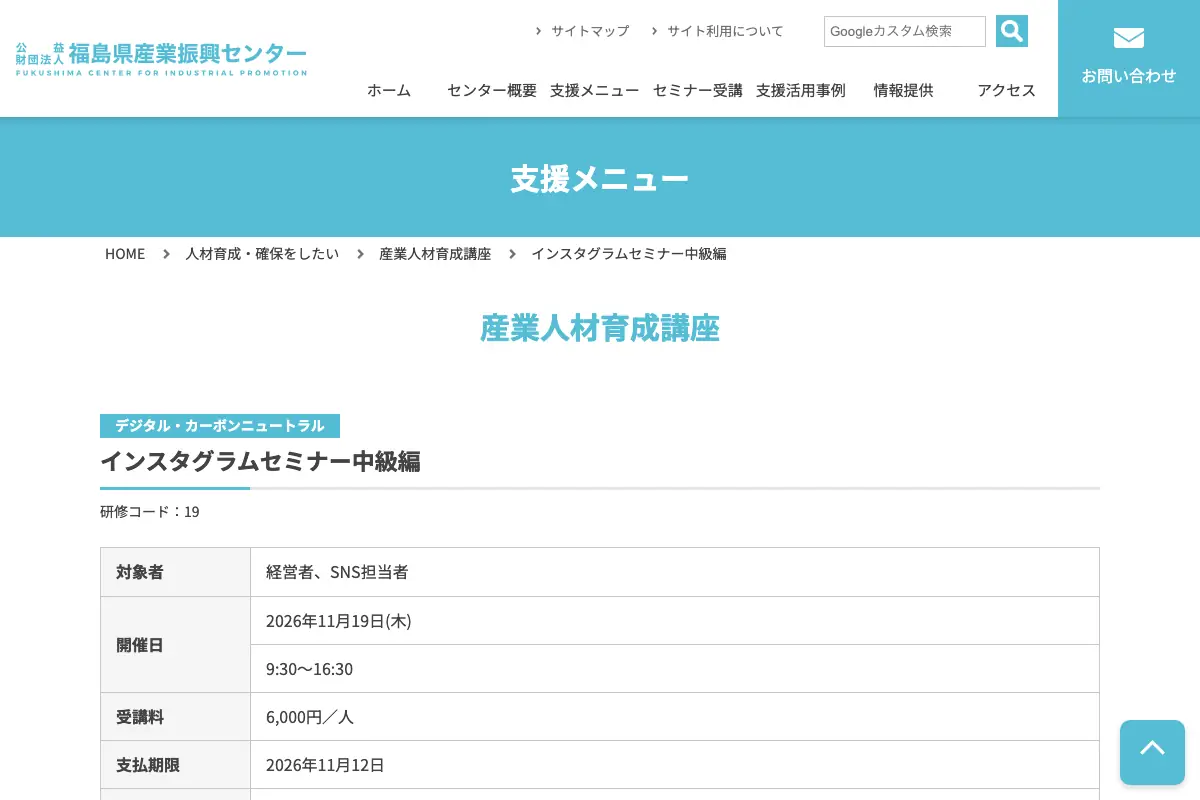Click the scroll-to-top arrow button
Screen dimensions: 1200x800
pyautogui.click(x=1152, y=752)
